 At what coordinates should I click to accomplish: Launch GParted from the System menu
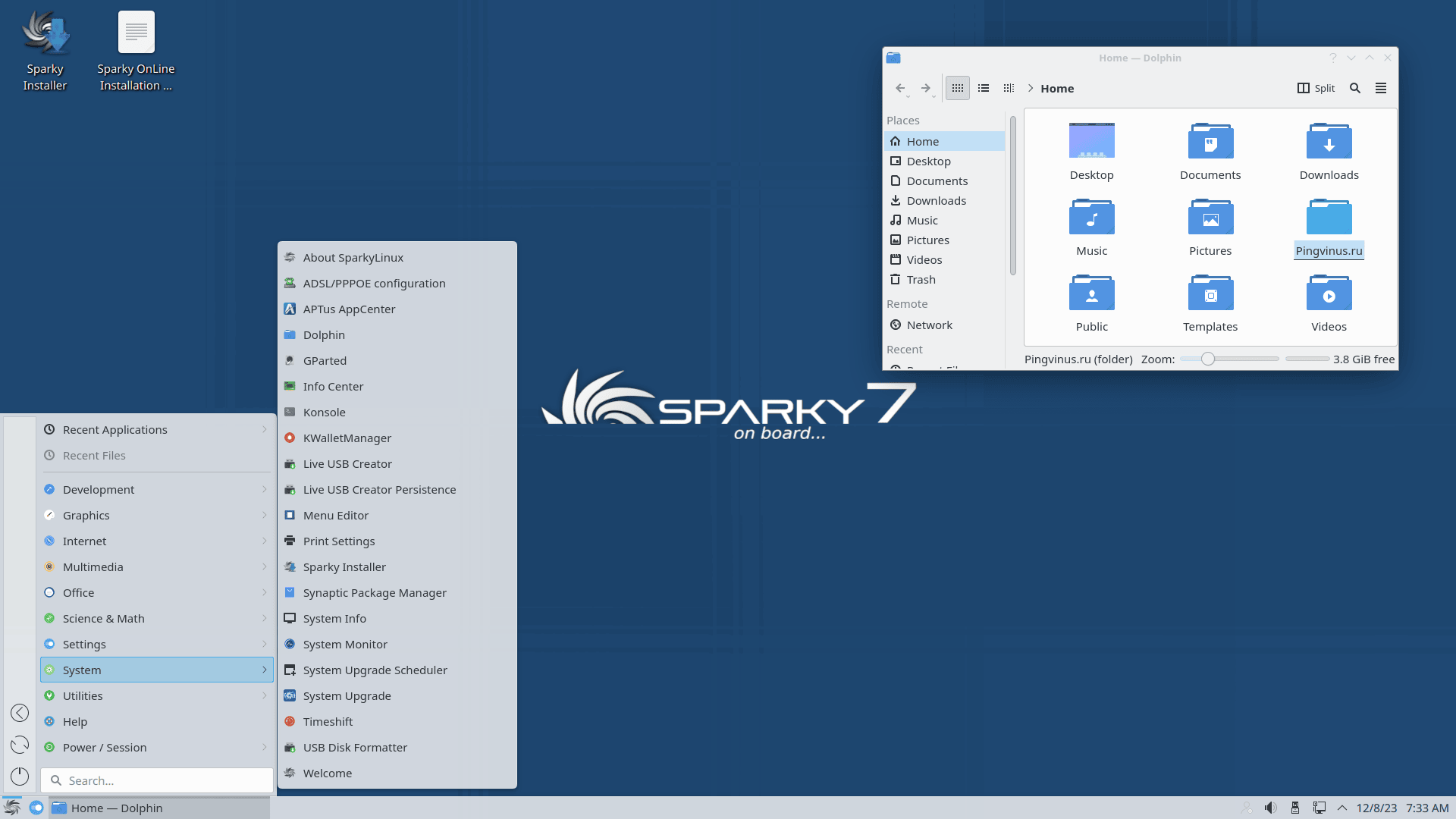[325, 361]
